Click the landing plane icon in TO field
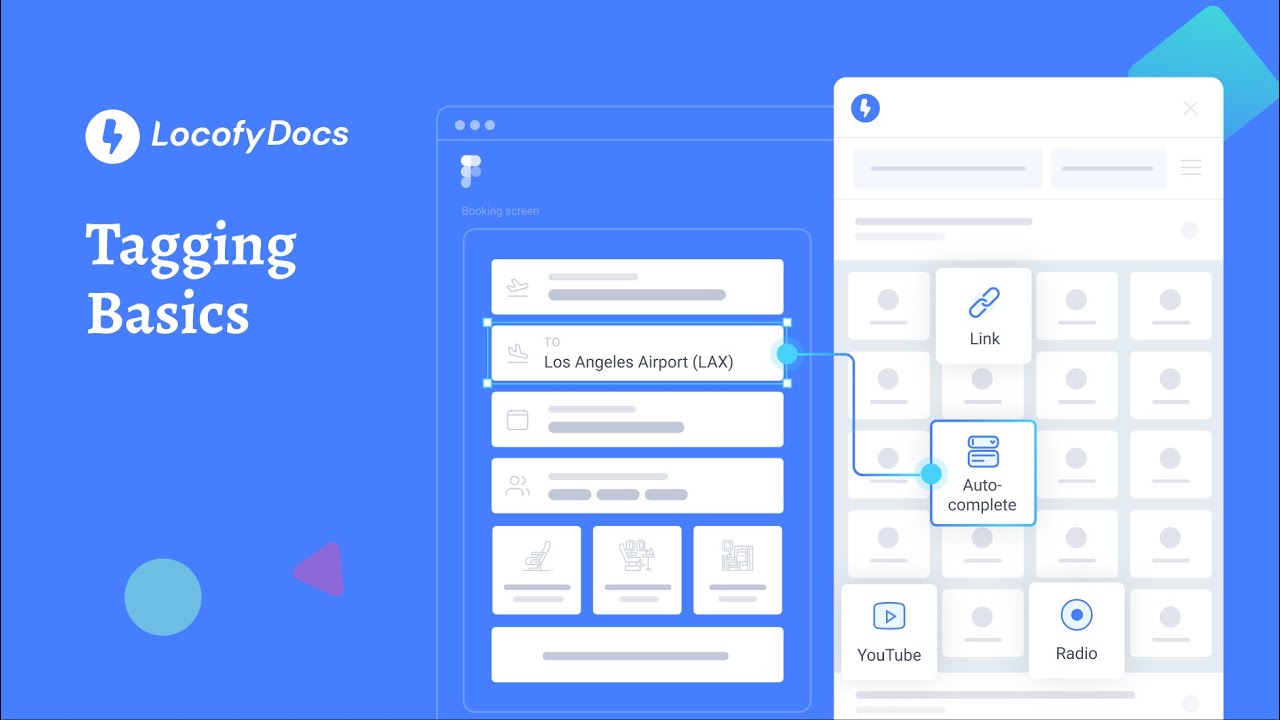Image resolution: width=1280 pixels, height=720 pixels. [x=517, y=353]
